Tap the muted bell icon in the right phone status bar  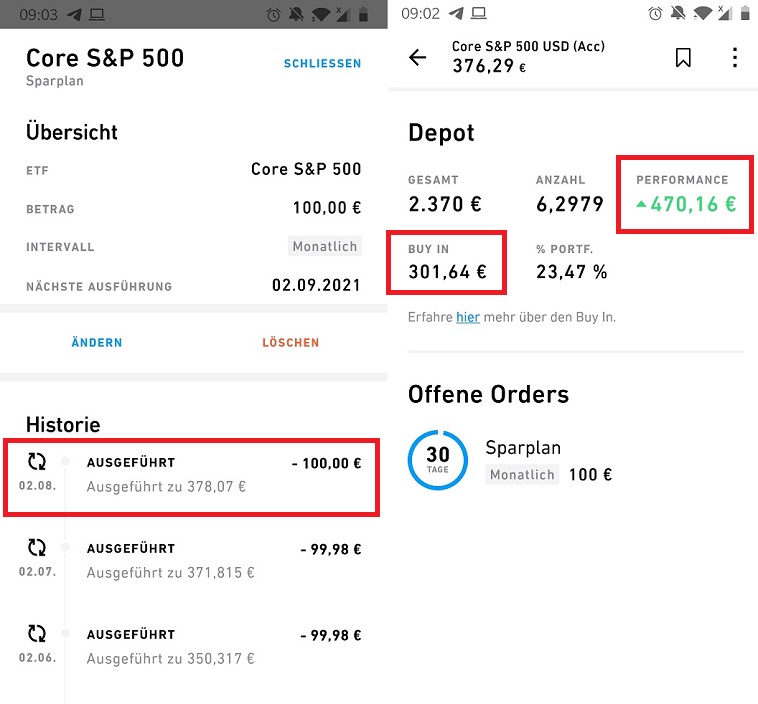678,14
